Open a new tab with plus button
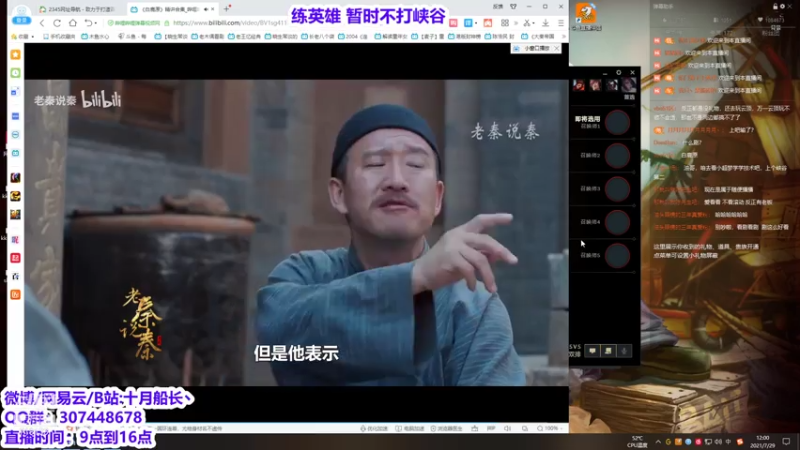The height and width of the screenshot is (450, 800). tap(227, 9)
